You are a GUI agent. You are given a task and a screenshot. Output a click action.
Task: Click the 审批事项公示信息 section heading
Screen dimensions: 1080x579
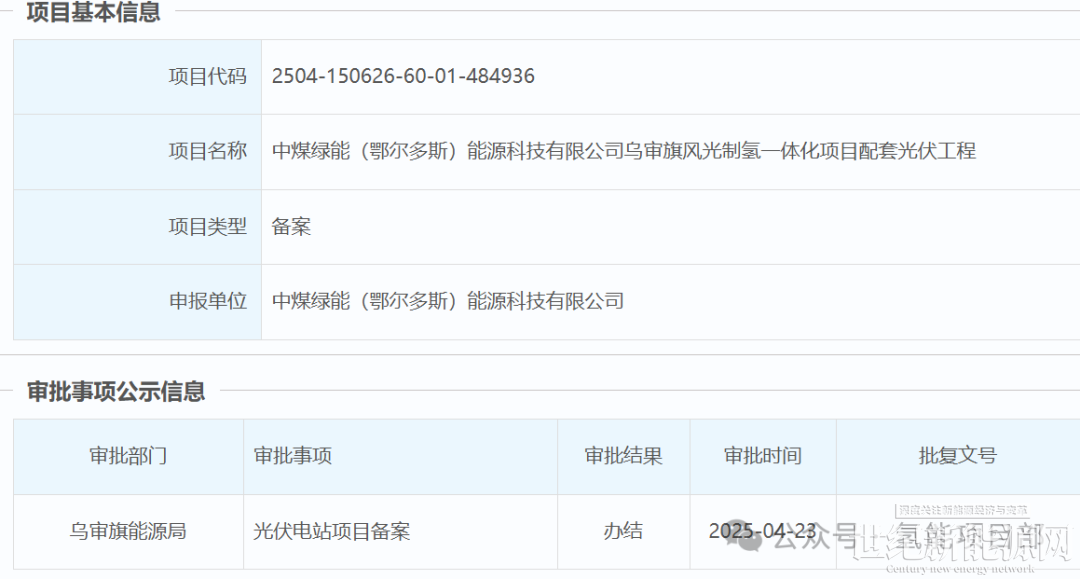pos(116,391)
